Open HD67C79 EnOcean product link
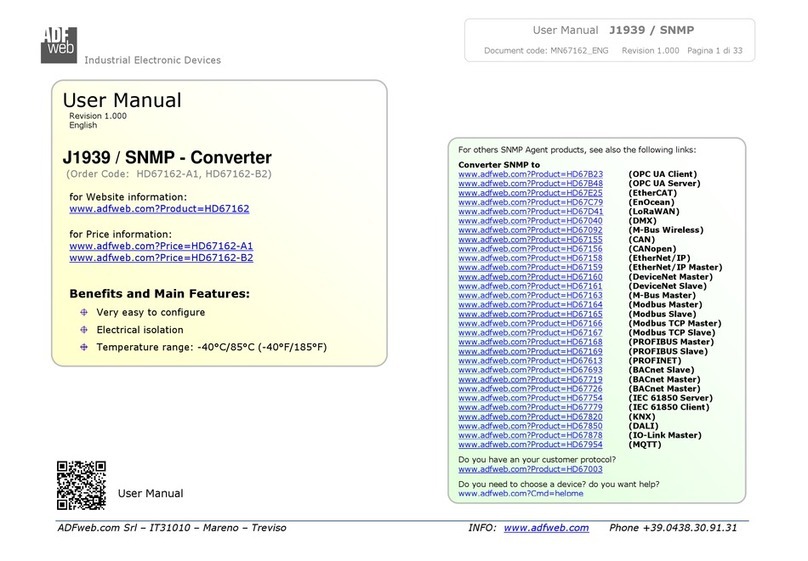The image size is (808, 561). 530,202
